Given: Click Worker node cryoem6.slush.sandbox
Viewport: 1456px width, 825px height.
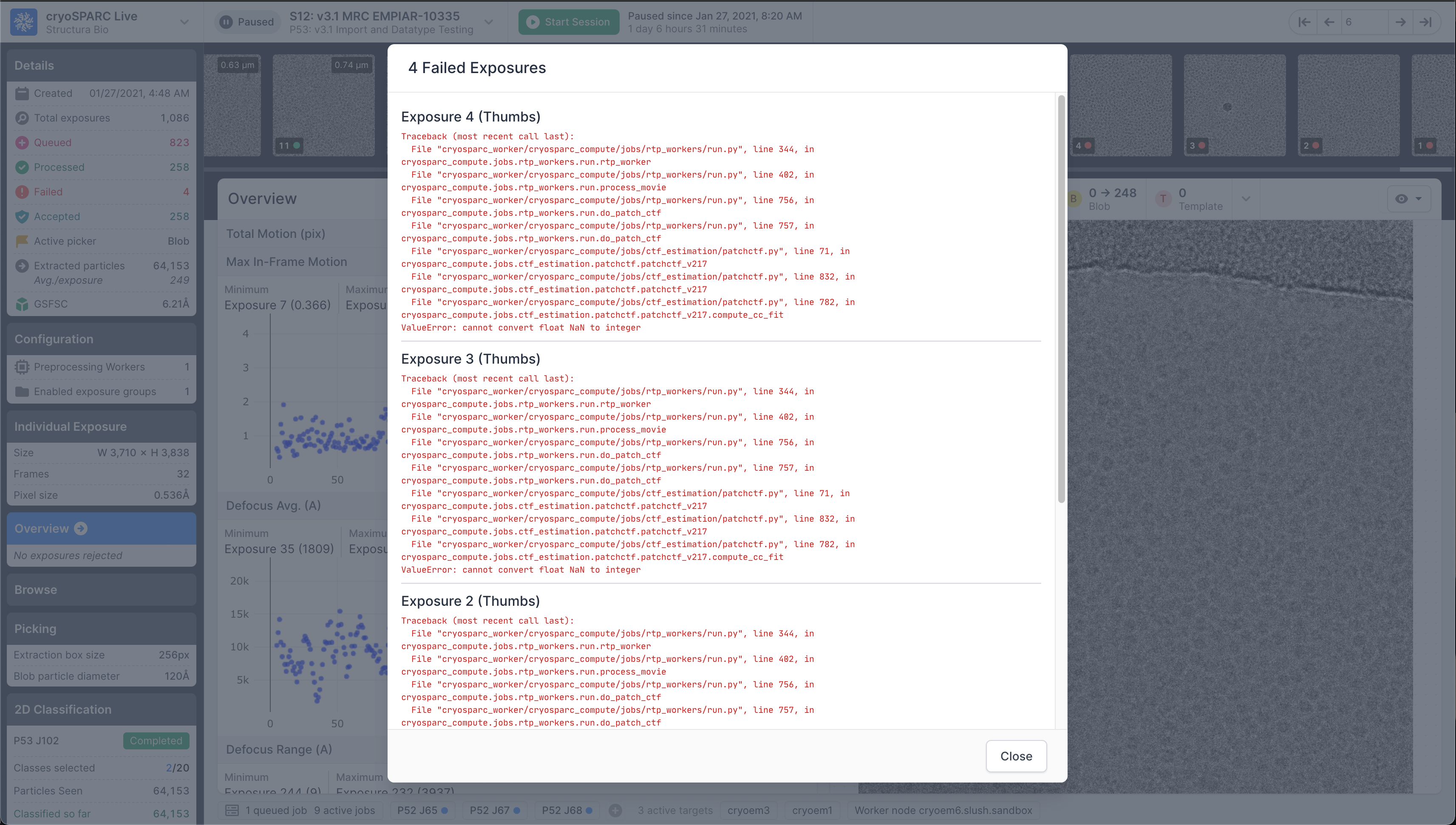Looking at the screenshot, I should tap(943, 810).
